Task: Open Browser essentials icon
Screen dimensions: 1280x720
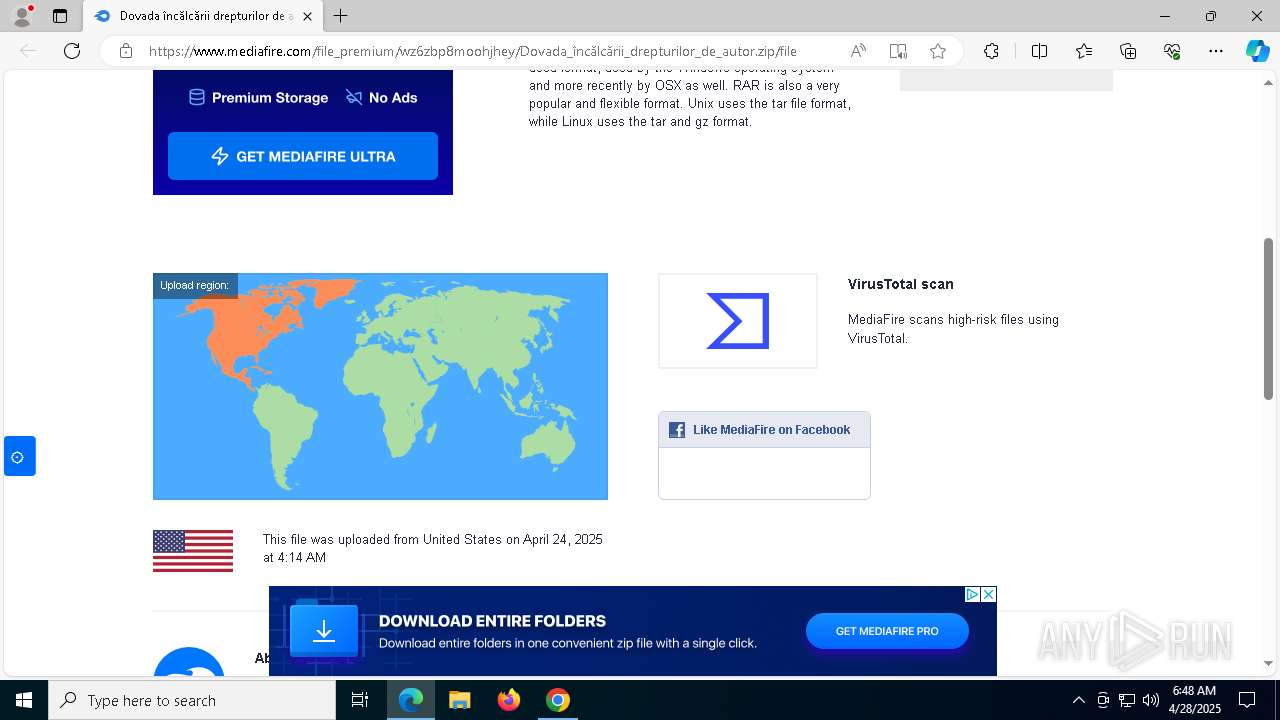Action: [1172, 51]
